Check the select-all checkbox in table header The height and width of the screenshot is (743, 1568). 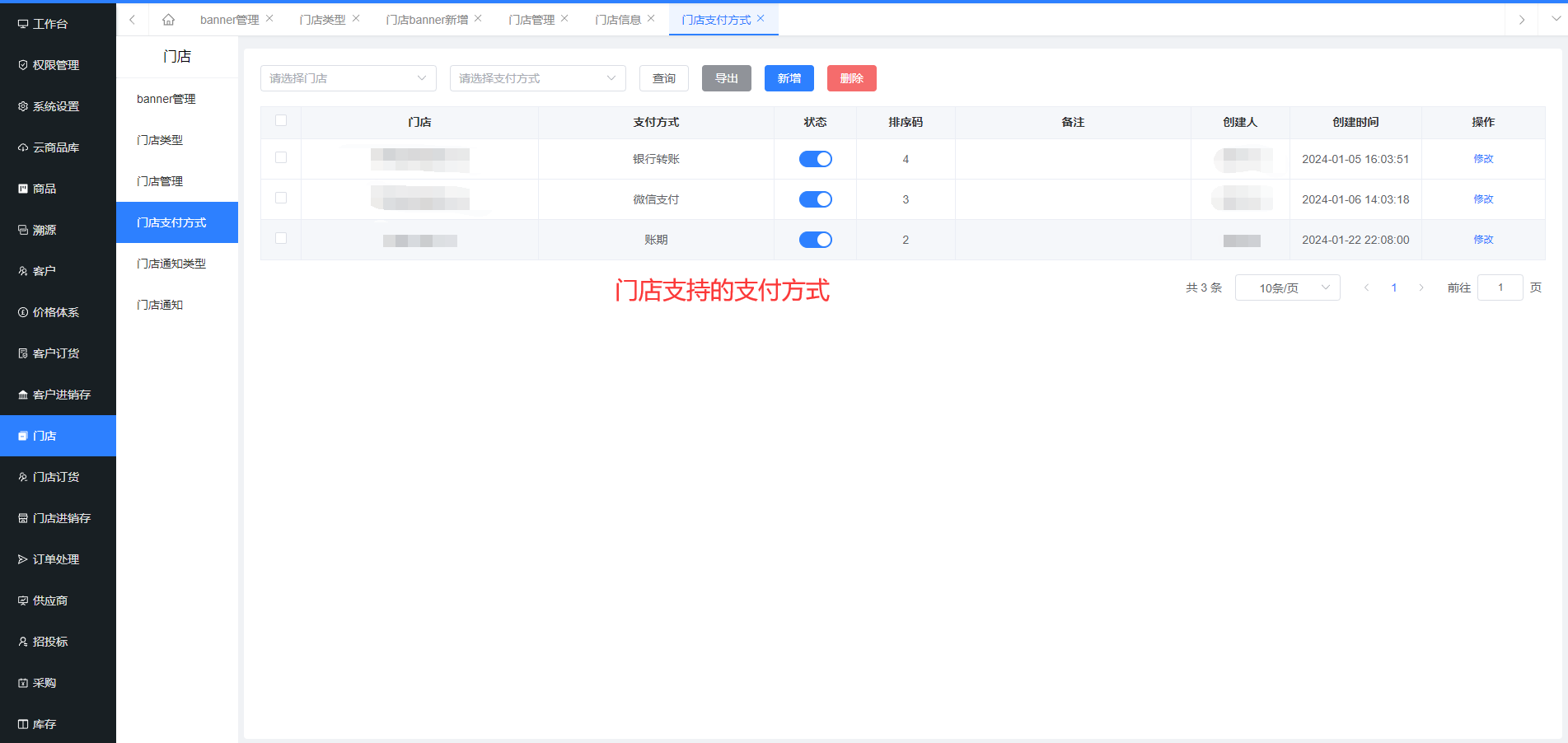(281, 120)
